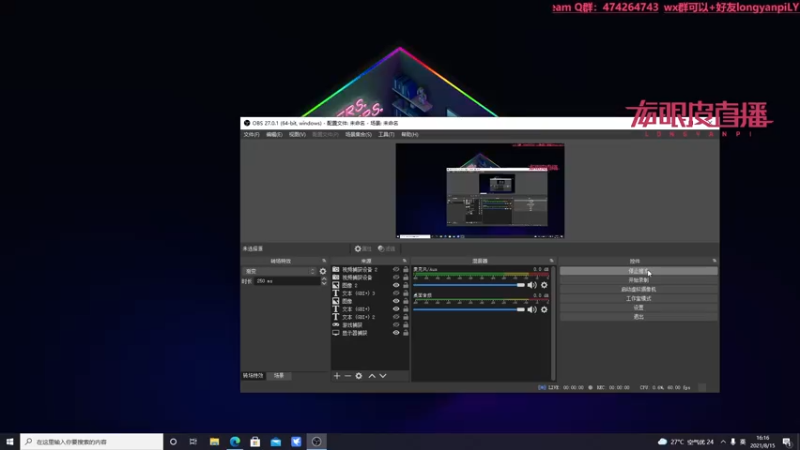Screen dimensions: 800x450
Task: Open taskbar date and time clock
Action: tap(762, 442)
